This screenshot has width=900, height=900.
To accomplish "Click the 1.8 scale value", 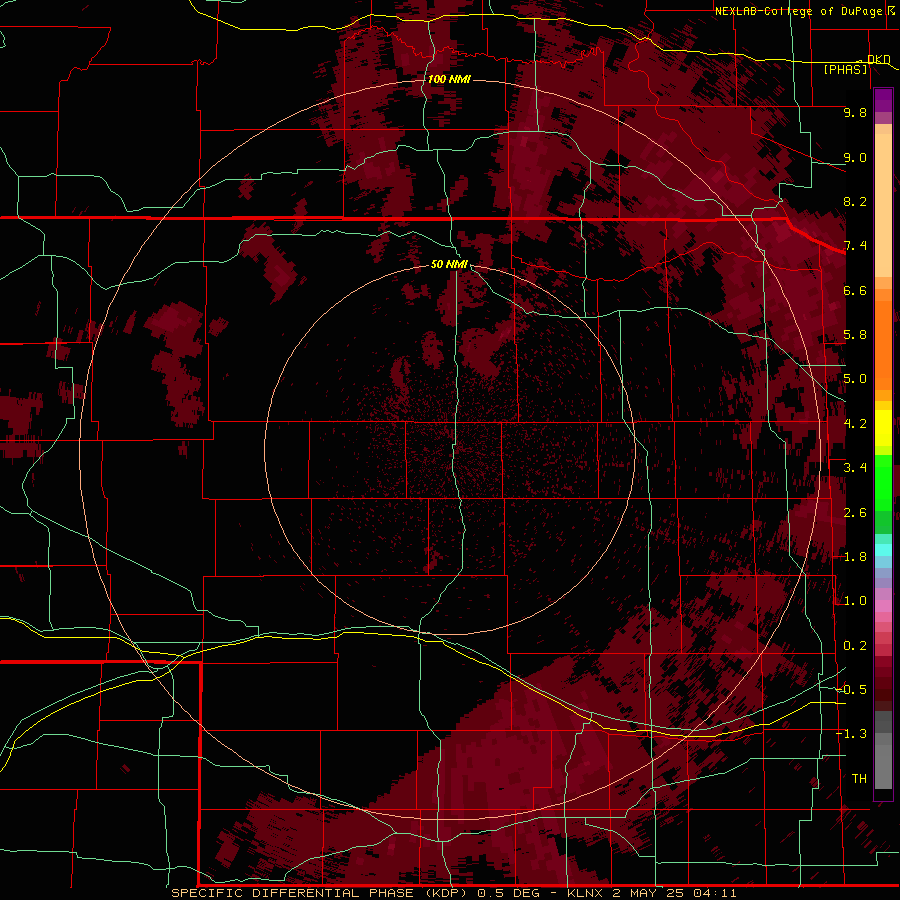I will tap(855, 557).
